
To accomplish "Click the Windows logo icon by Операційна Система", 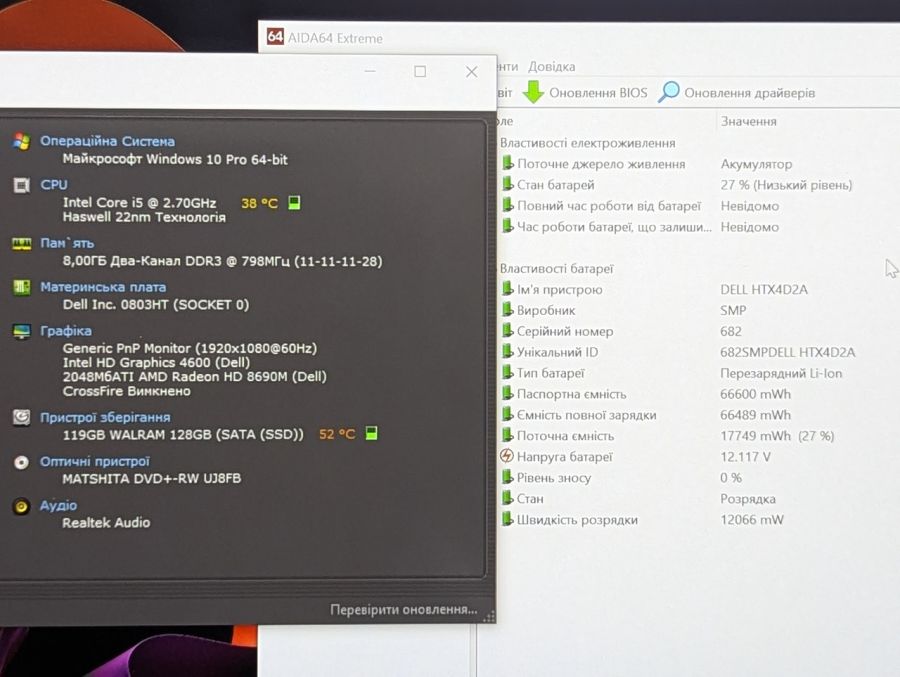I will coord(22,141).
